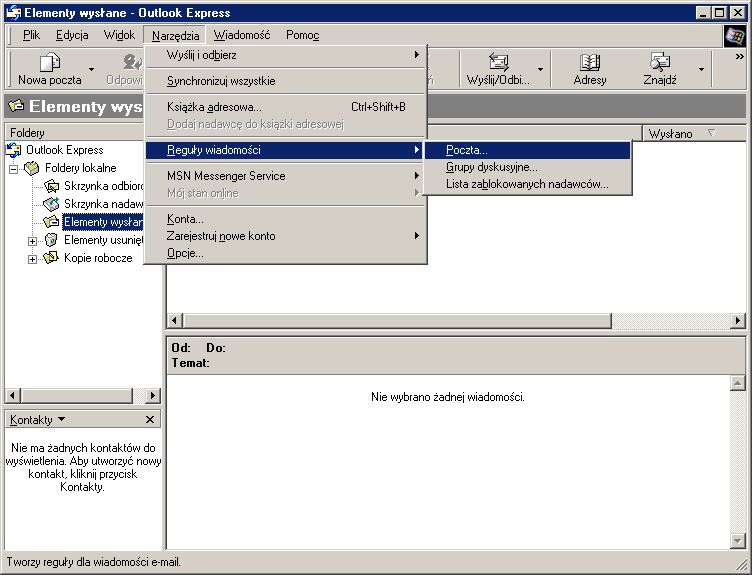
Task: Click the Znajdź find icon
Action: pos(660,62)
